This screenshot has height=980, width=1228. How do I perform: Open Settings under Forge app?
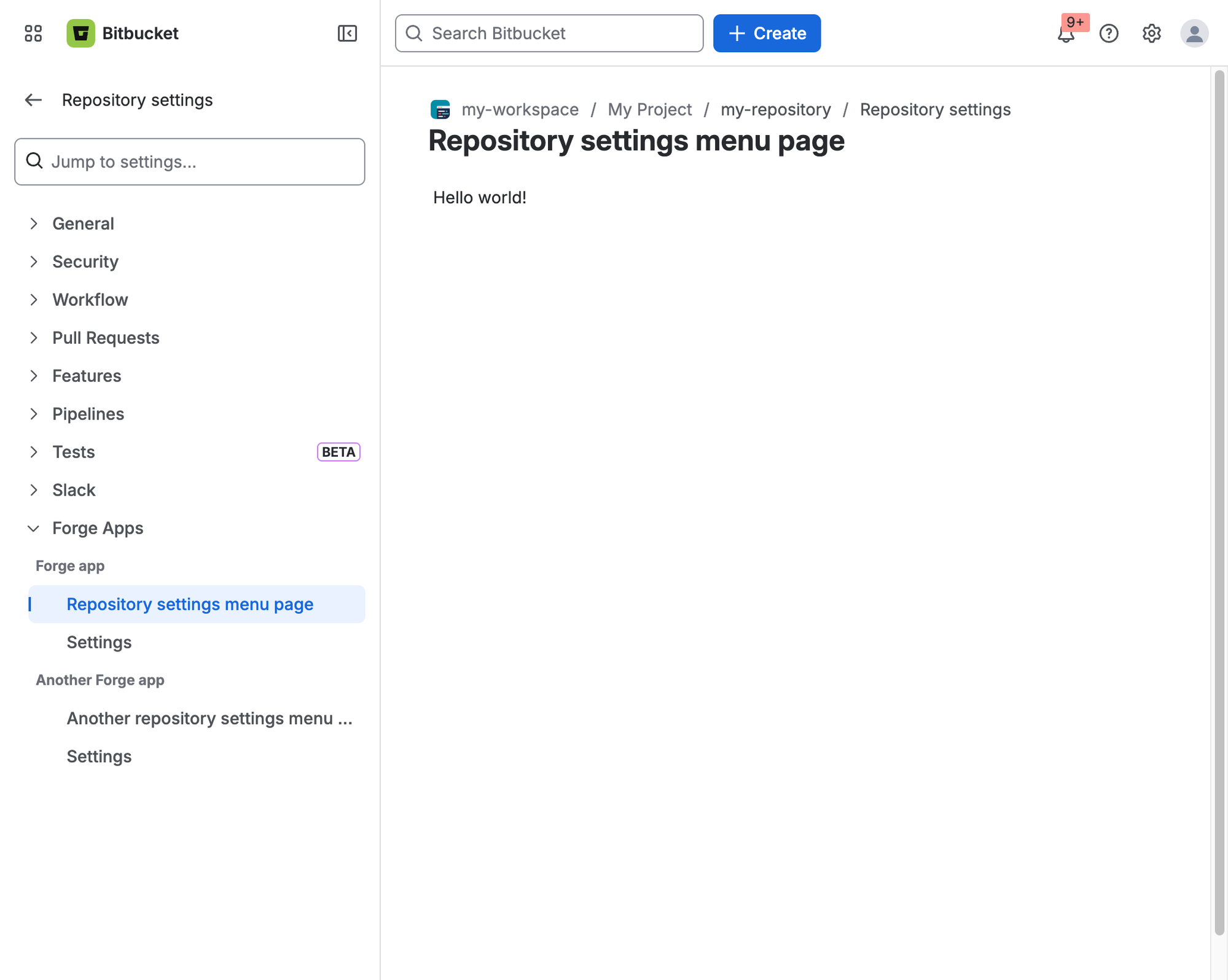[x=197, y=642]
